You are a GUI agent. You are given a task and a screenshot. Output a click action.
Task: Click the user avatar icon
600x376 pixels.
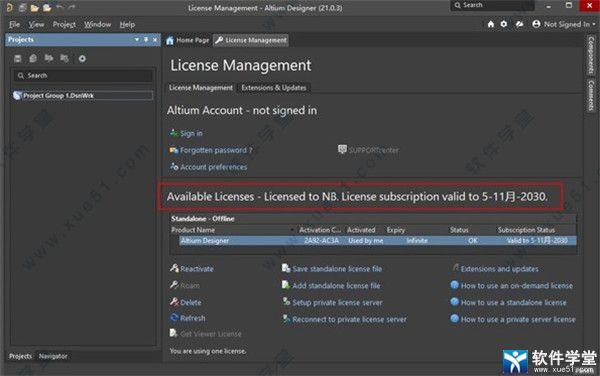[536, 24]
